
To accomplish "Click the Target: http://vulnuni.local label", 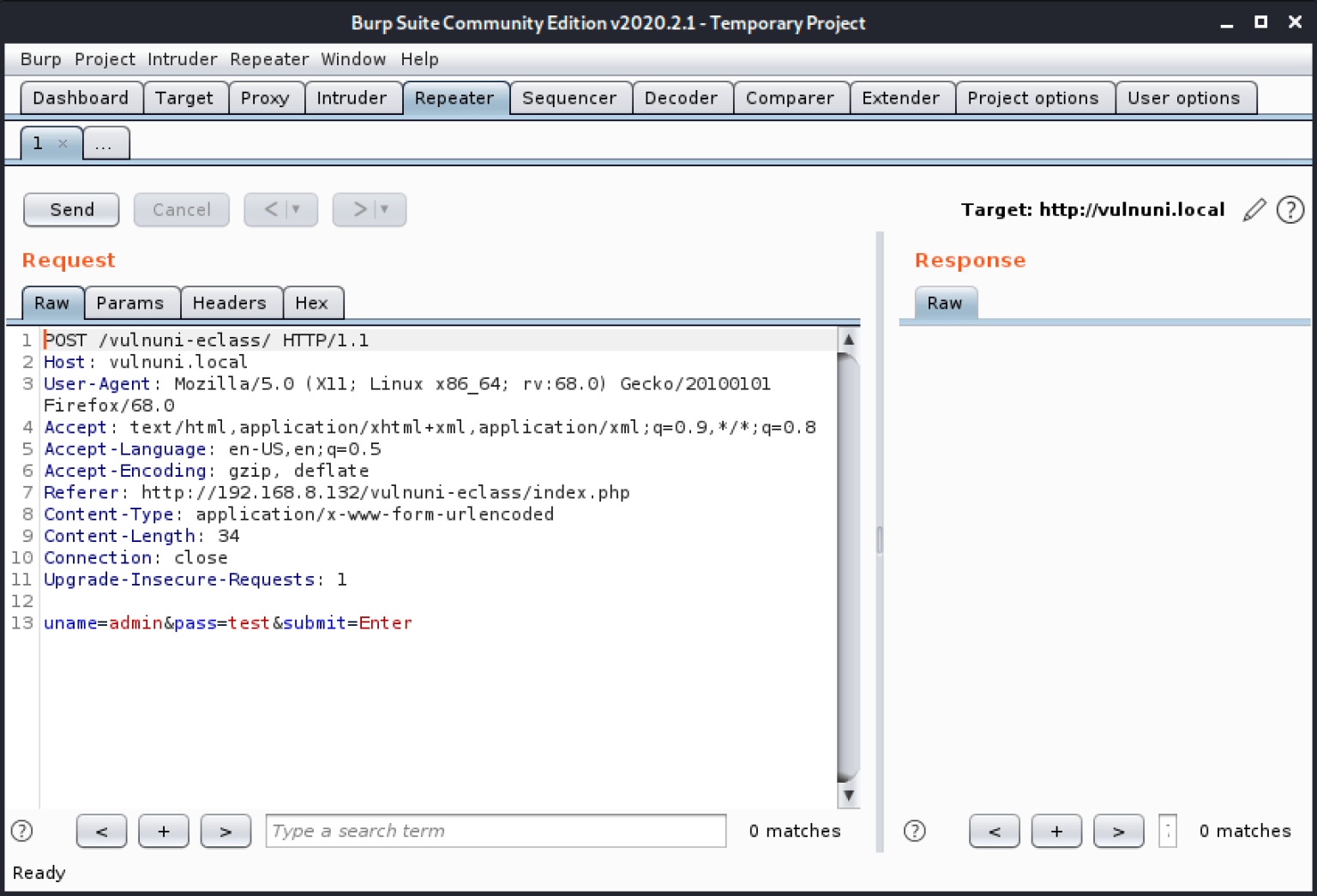I will [x=1092, y=209].
